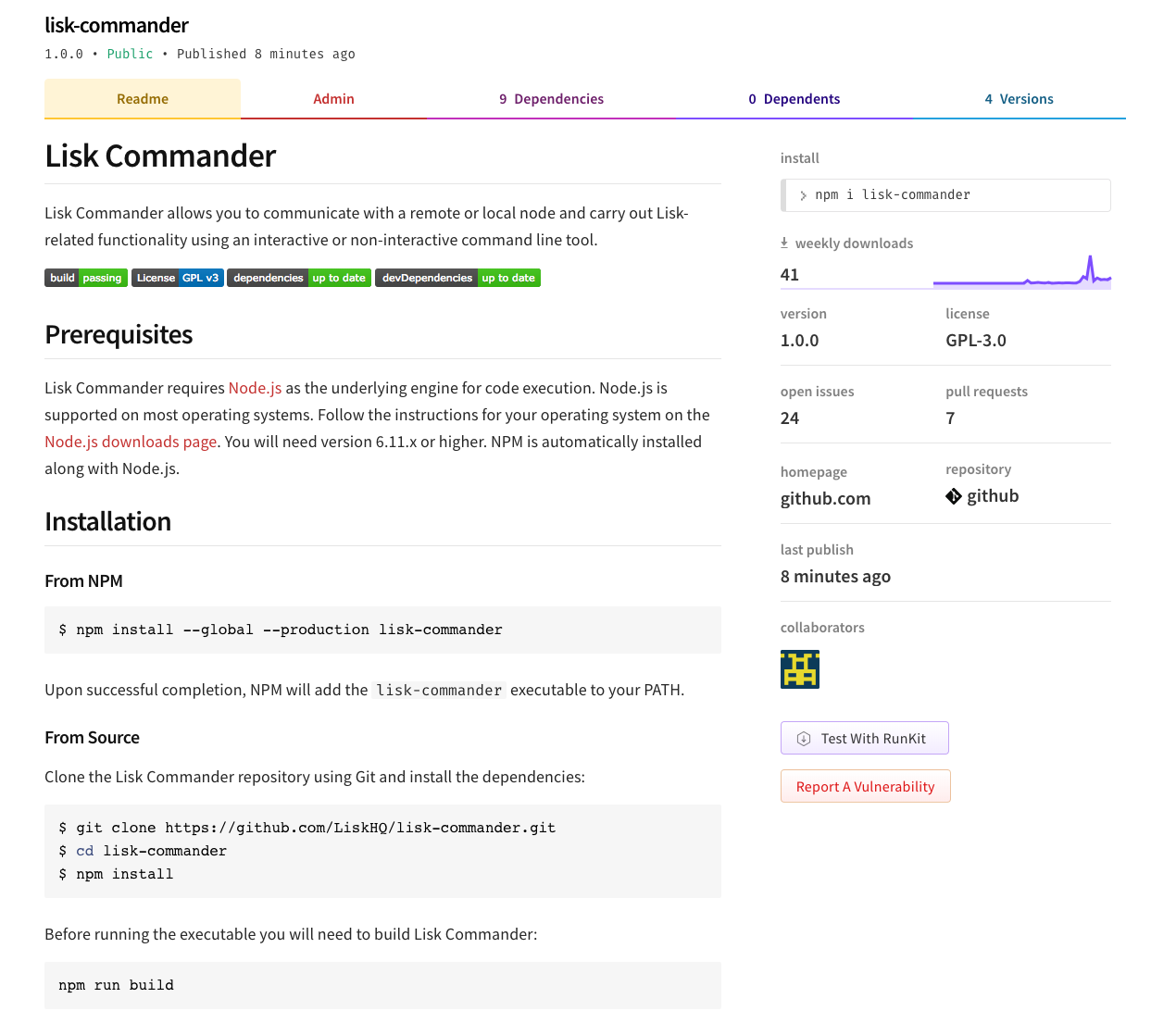Open the collaborator avatar
The width and height of the screenshot is (1176, 1023).
pos(800,669)
